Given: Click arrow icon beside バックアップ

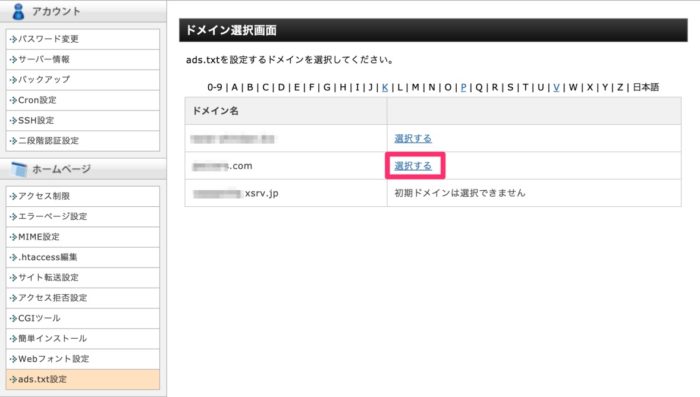Looking at the screenshot, I should 13,80.
